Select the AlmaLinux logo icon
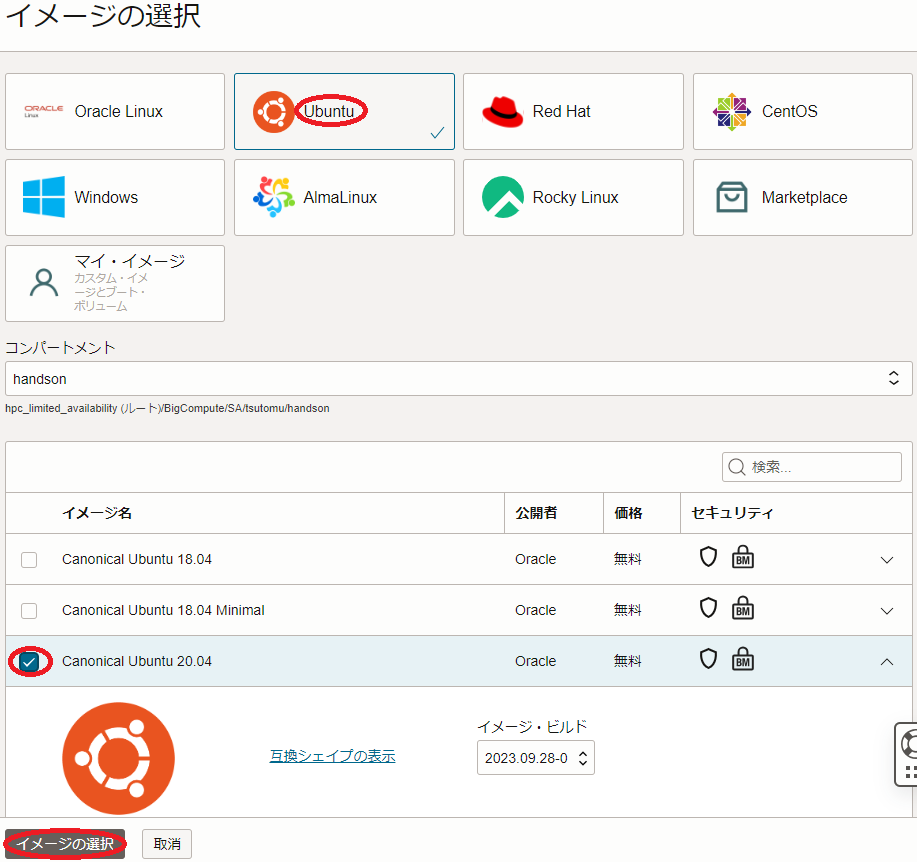This screenshot has width=917, height=862. point(274,197)
